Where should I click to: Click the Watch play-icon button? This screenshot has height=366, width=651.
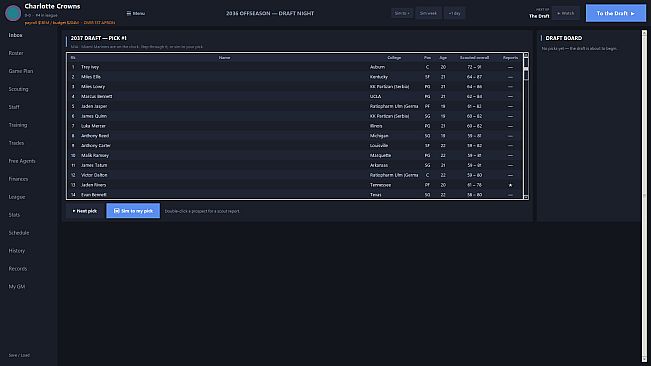565,13
